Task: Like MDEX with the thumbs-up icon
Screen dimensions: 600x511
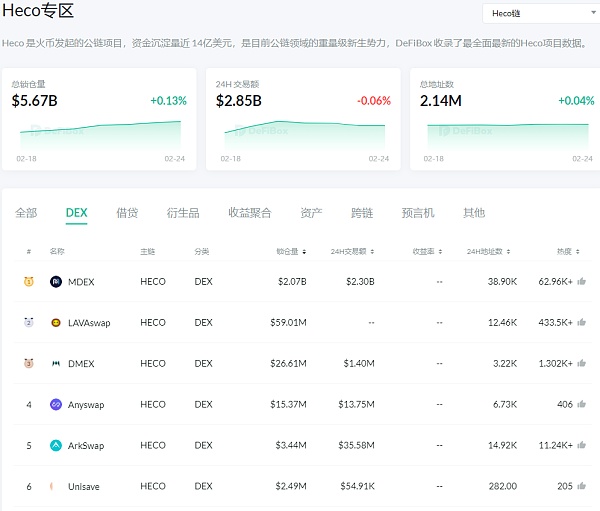Action: coord(581,282)
